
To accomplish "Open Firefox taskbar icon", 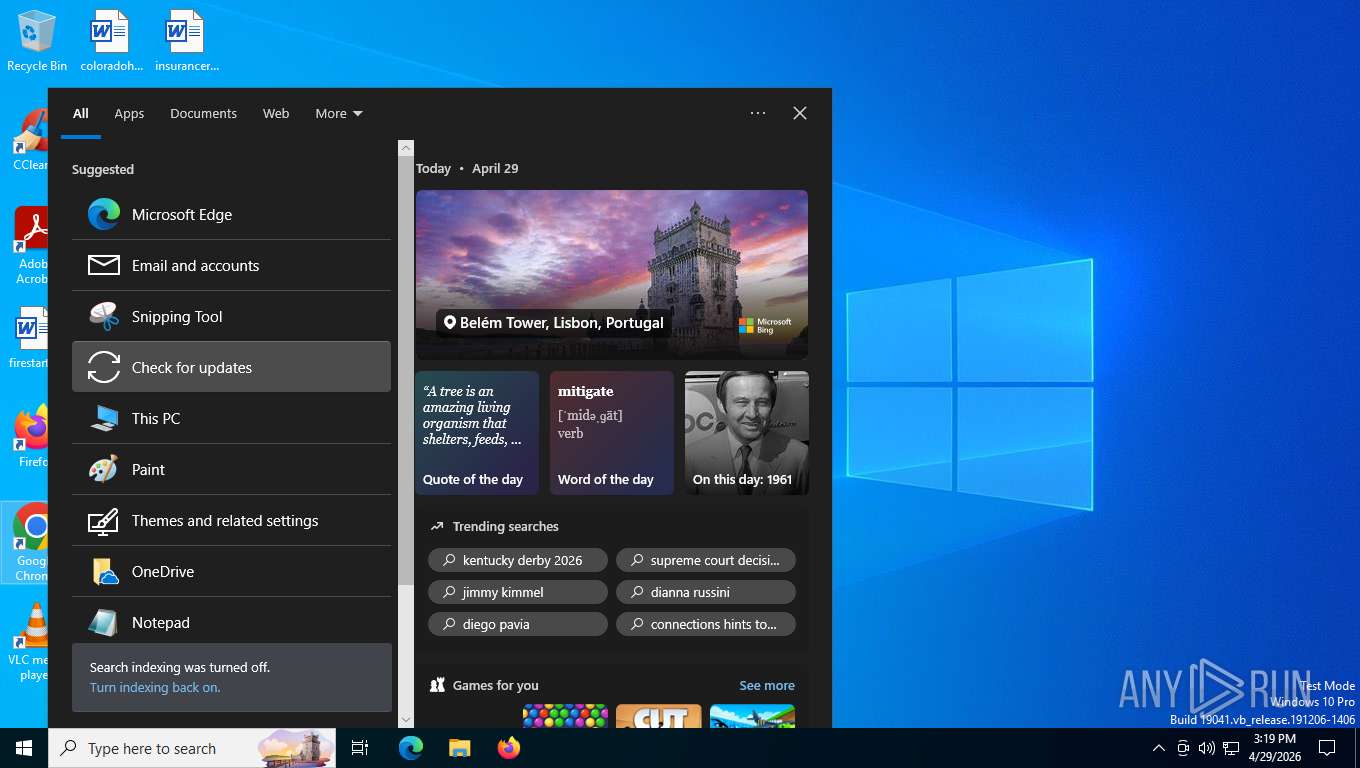I will coord(509,748).
